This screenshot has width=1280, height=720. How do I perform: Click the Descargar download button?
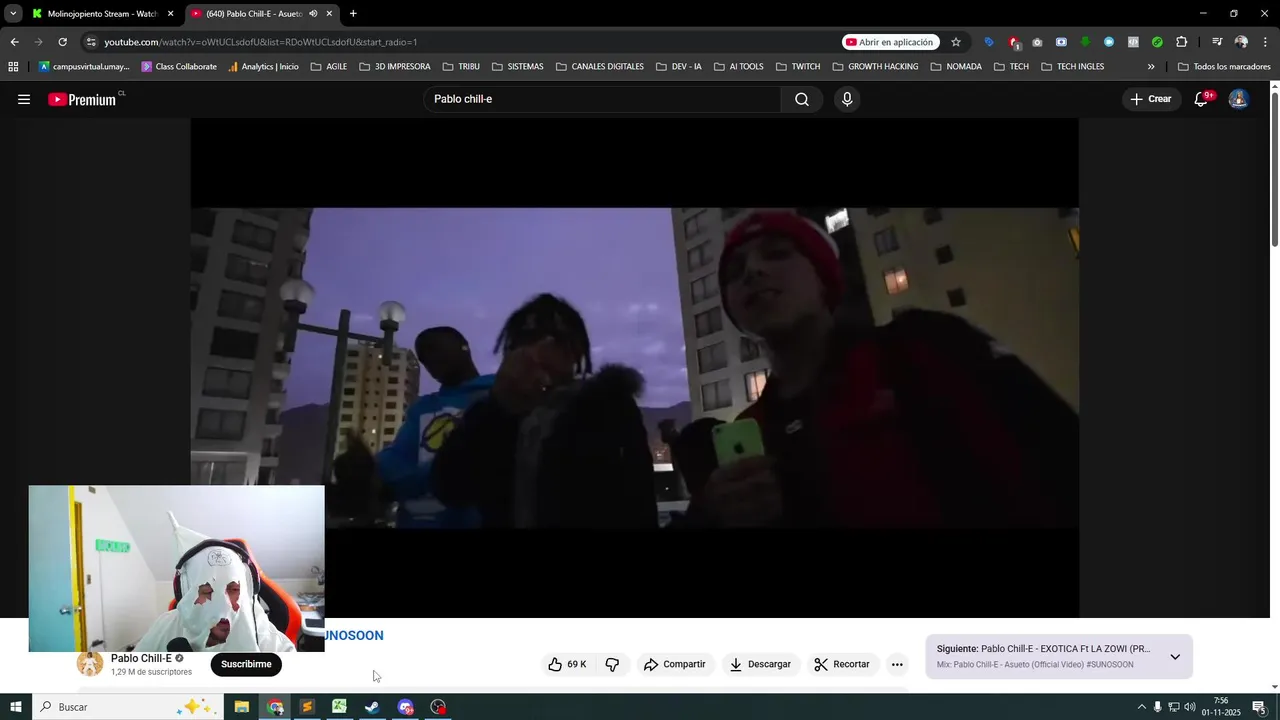(760, 664)
